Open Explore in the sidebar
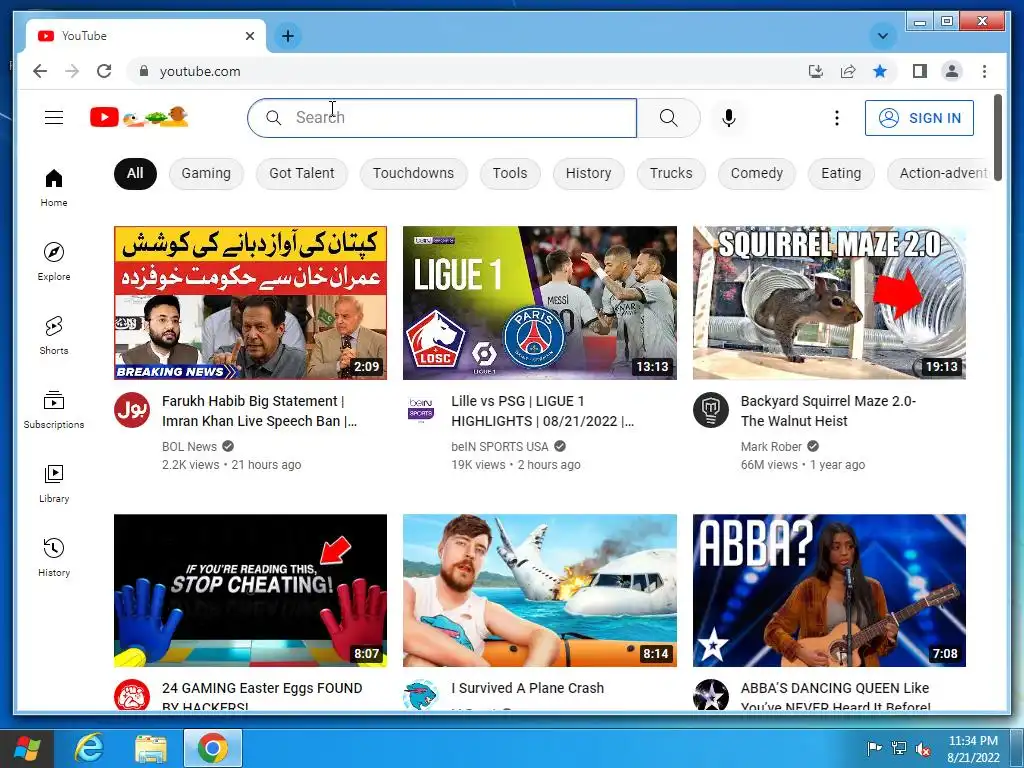Screen dimensions: 1024x768 [x=54, y=262]
